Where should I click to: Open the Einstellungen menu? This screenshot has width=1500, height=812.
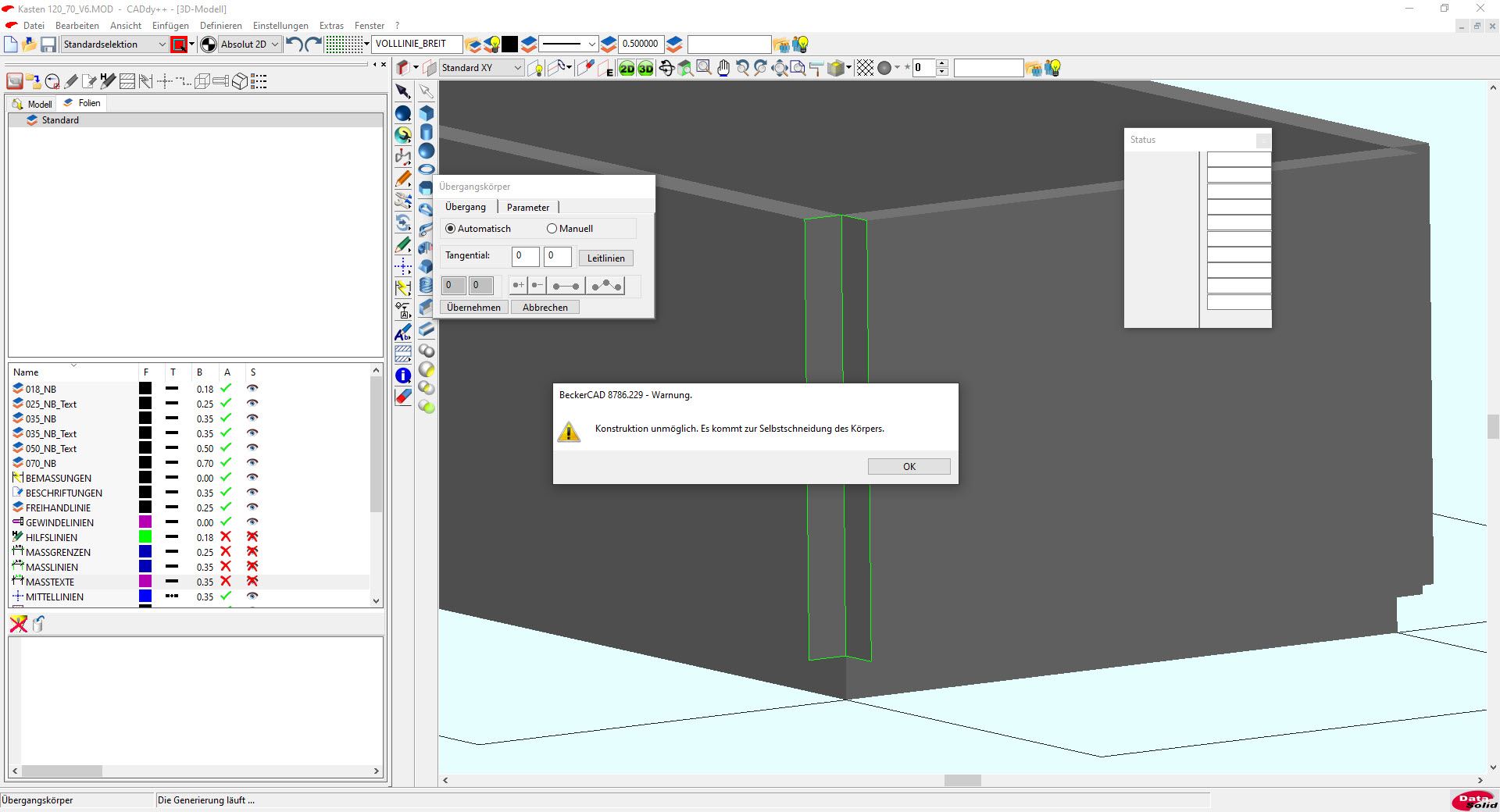point(280,26)
